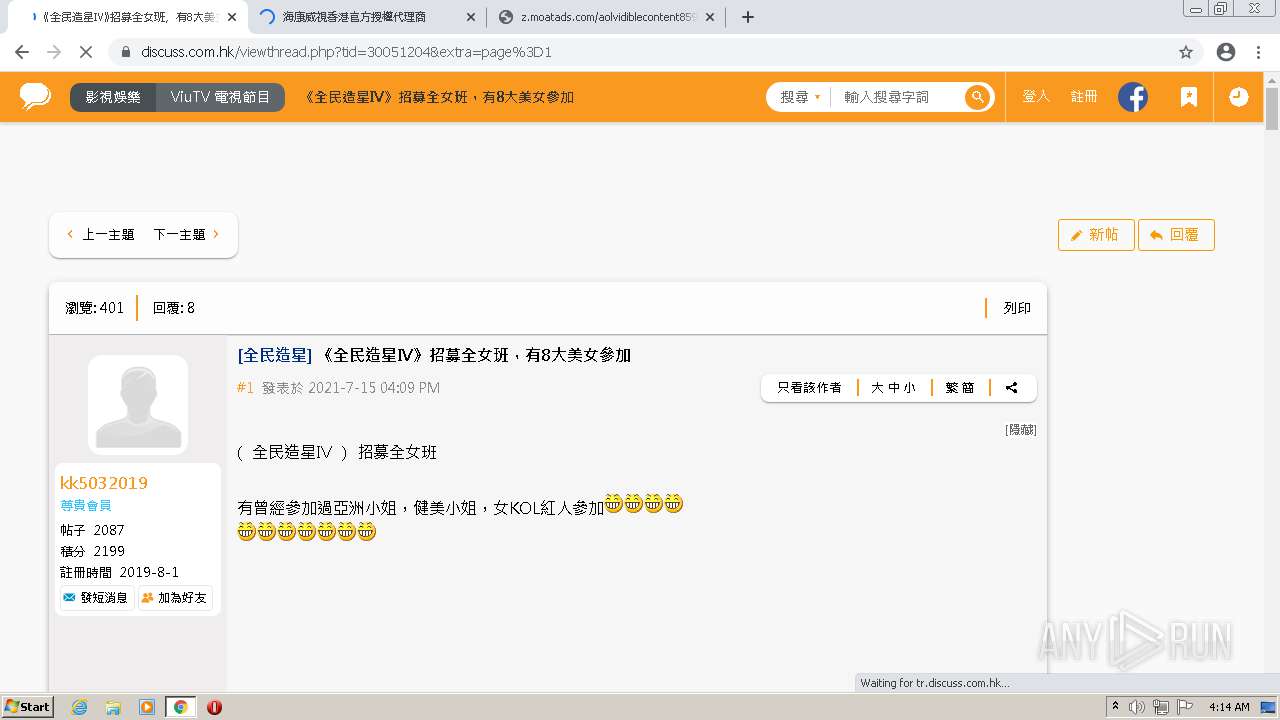Click the address bar URL
The width and height of the screenshot is (1280, 720).
click(346, 52)
